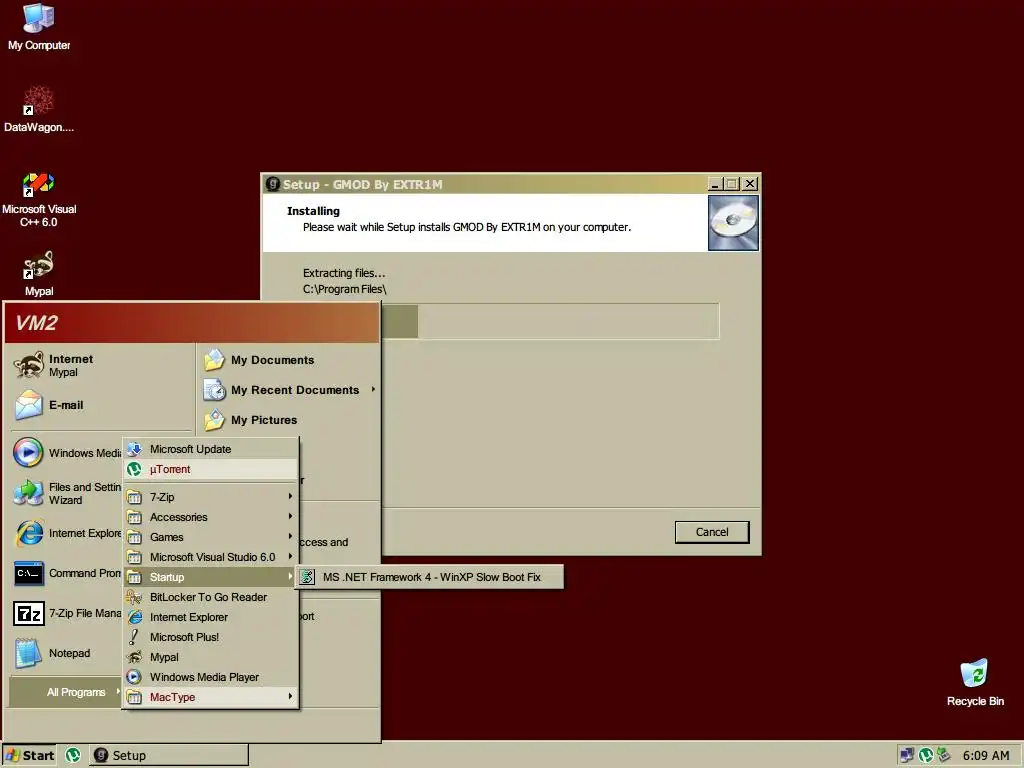The image size is (1024, 768).
Task: Expand the 7-Zip submenu arrow
Action: [x=290, y=496]
